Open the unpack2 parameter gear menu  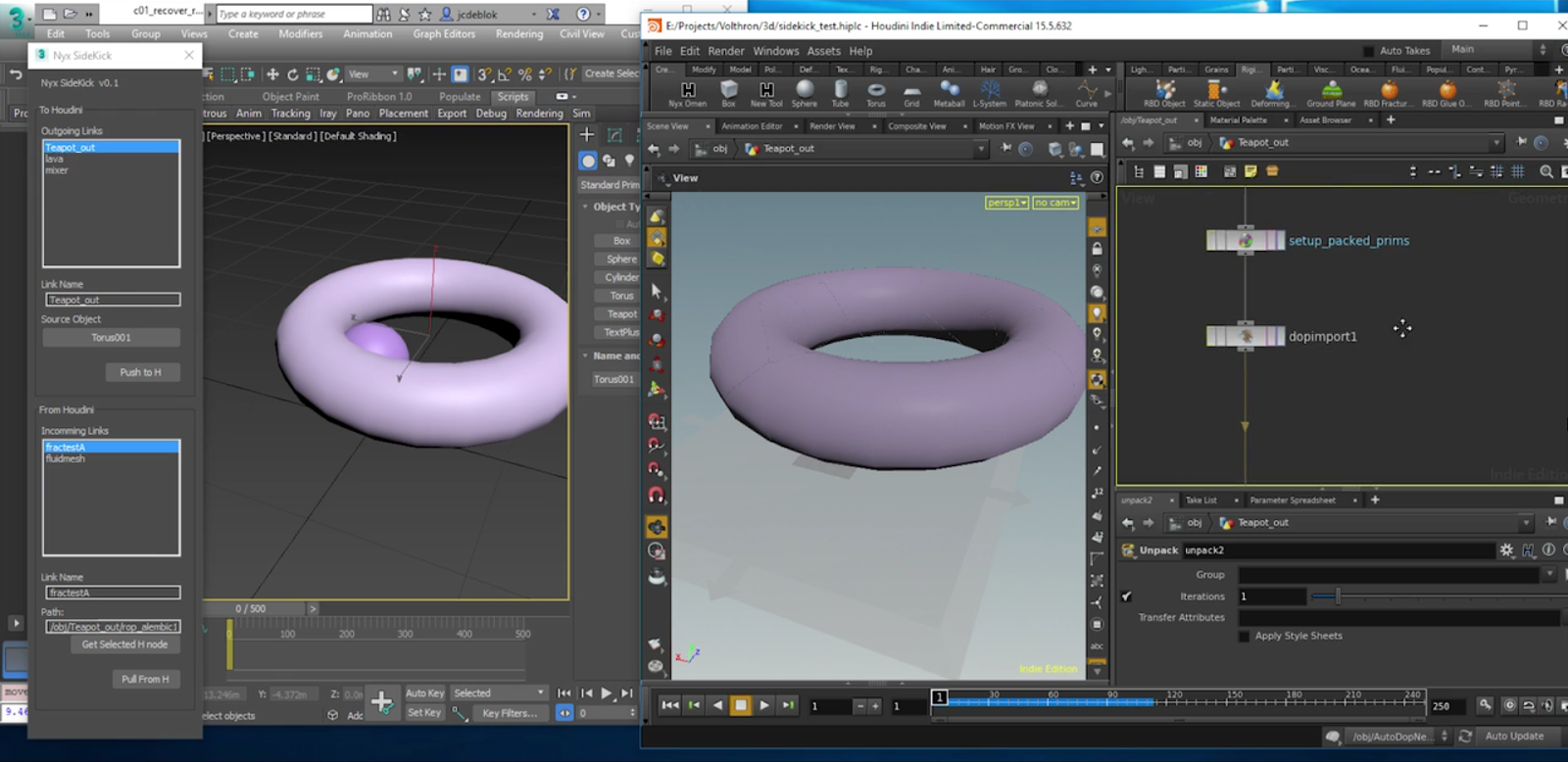1506,550
